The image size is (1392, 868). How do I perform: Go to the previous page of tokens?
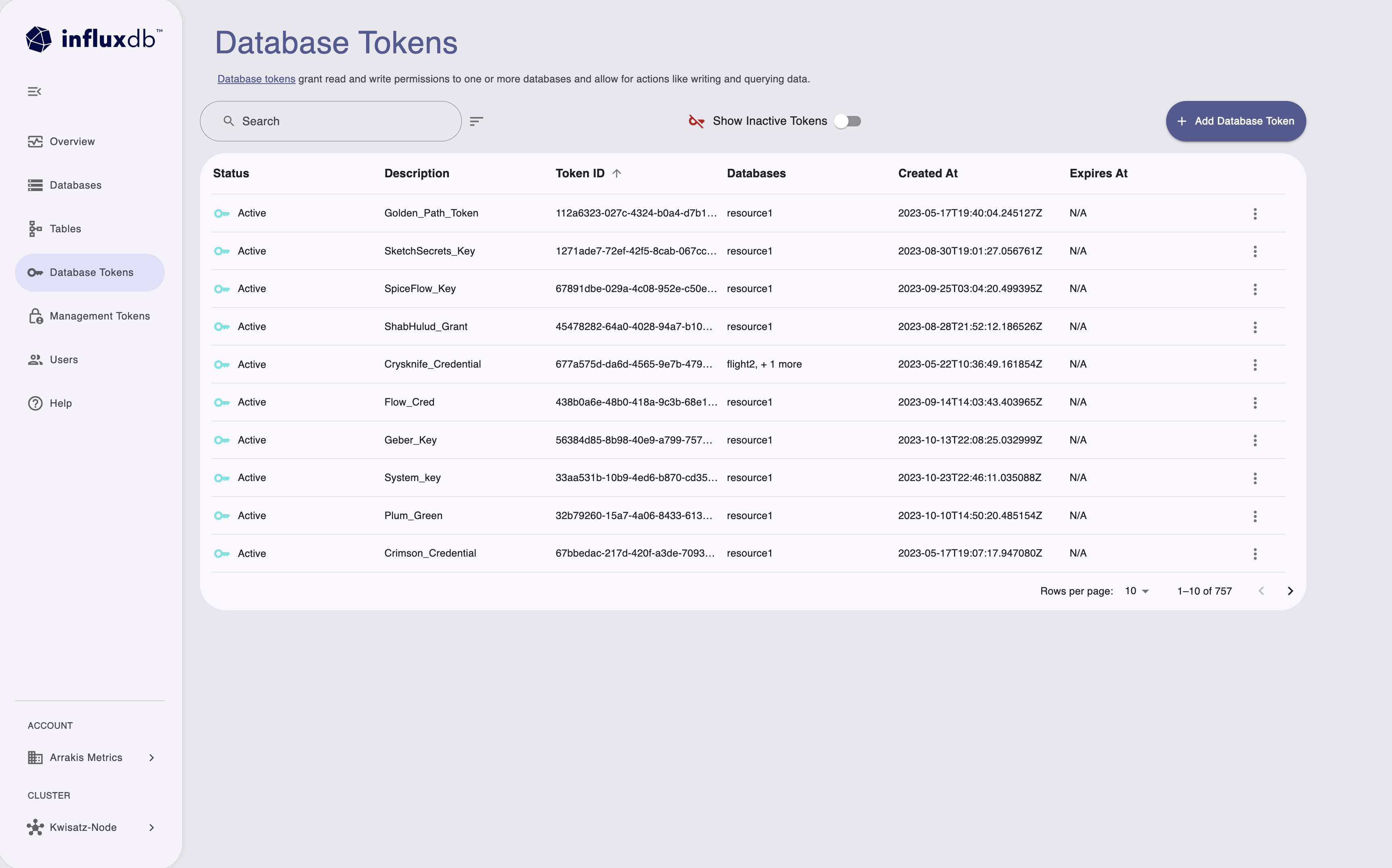click(x=1261, y=591)
